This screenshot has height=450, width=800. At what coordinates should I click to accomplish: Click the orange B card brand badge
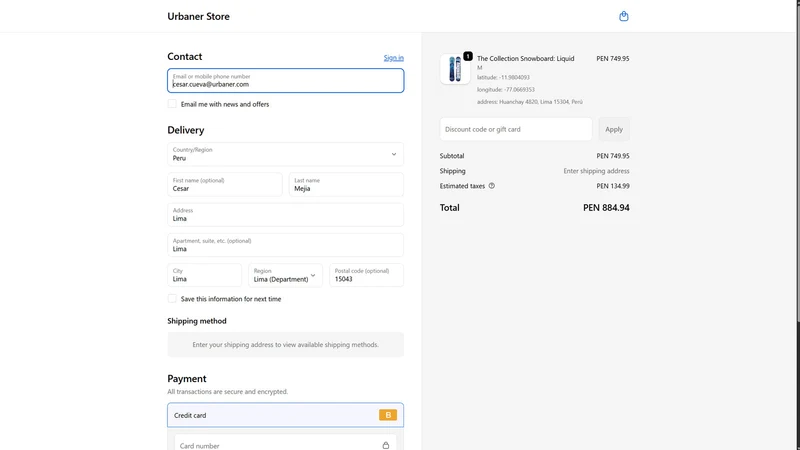(x=388, y=415)
